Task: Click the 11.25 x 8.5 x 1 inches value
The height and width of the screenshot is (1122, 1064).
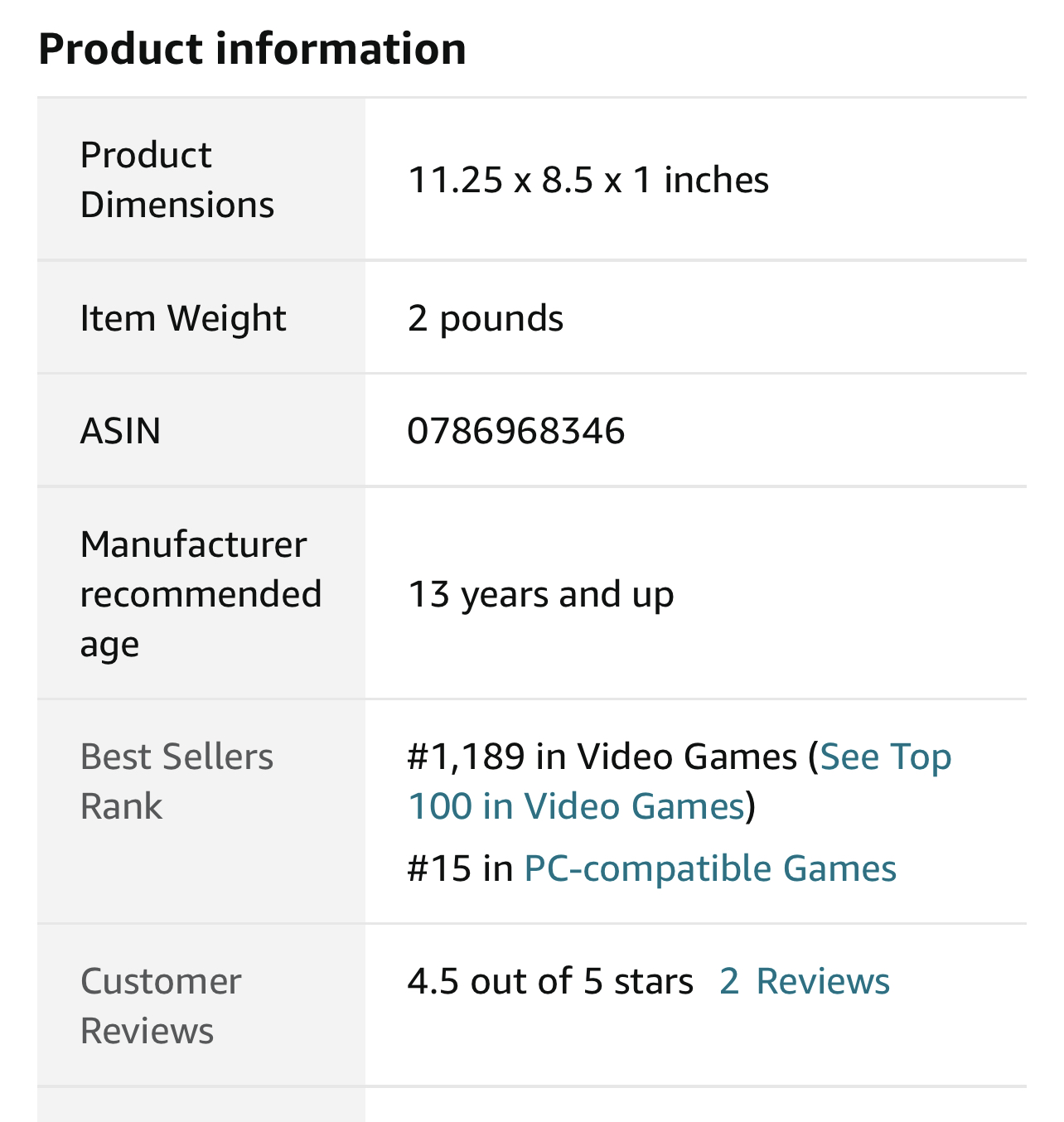Action: tap(588, 180)
